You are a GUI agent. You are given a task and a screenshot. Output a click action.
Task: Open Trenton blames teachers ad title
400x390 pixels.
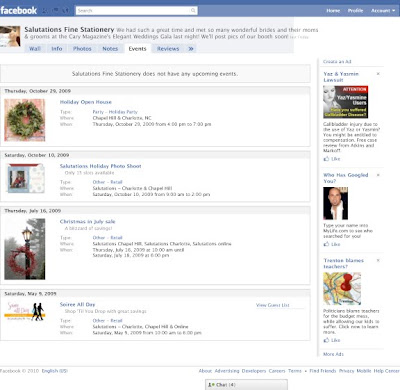point(344,263)
